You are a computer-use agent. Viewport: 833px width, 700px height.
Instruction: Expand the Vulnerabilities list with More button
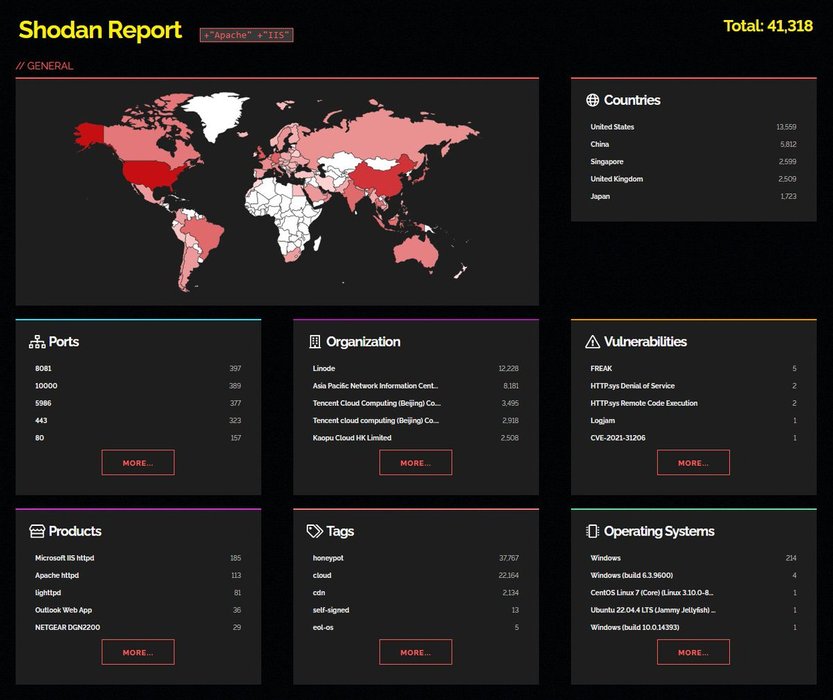[693, 463]
